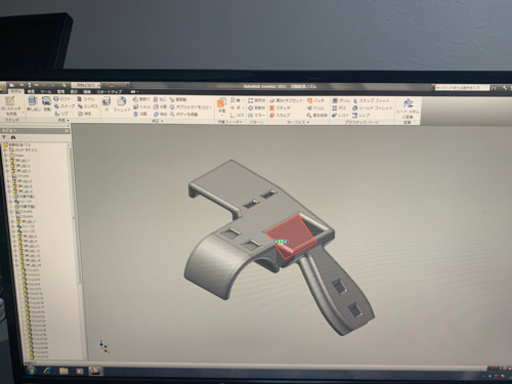Open the スタートアップ ribbon tab
The image size is (512, 384).
[x=109, y=92]
